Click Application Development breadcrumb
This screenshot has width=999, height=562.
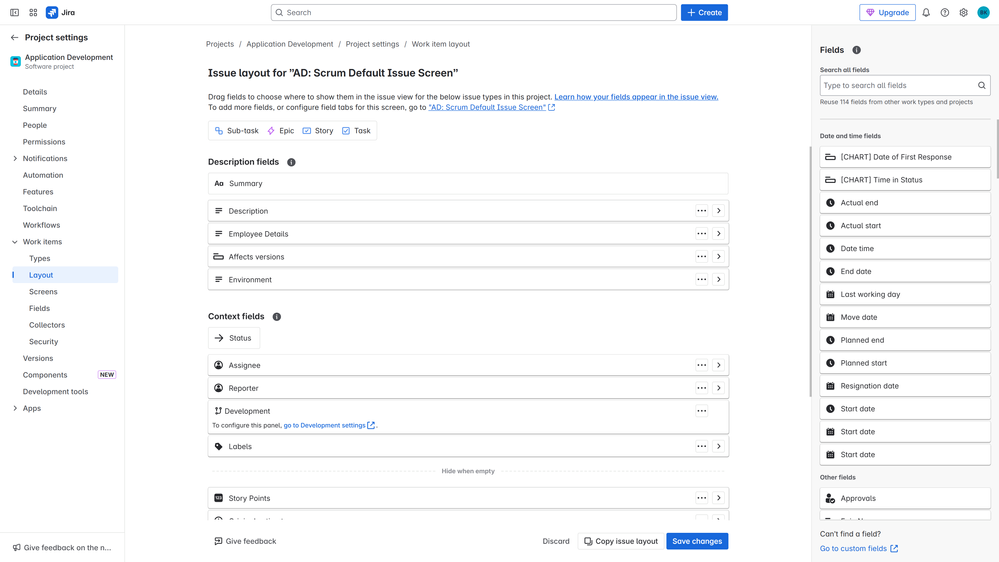[x=290, y=44]
